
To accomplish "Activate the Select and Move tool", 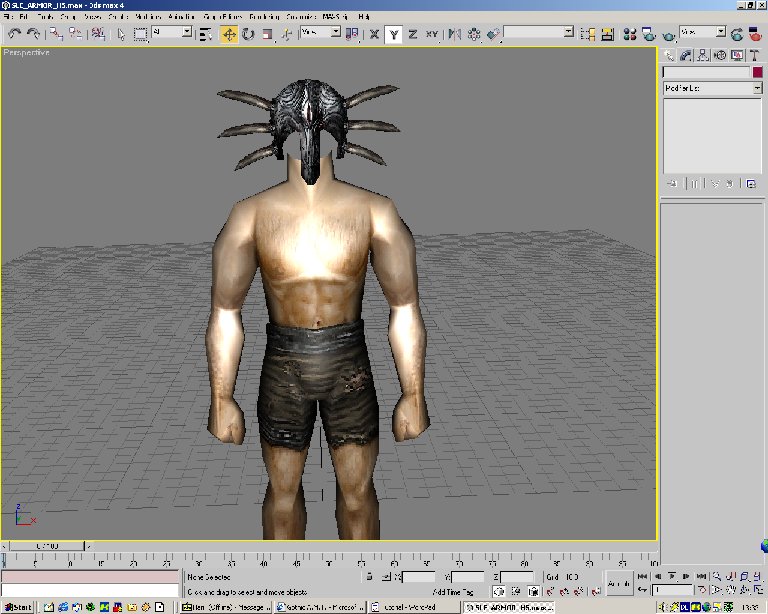I will pos(229,34).
